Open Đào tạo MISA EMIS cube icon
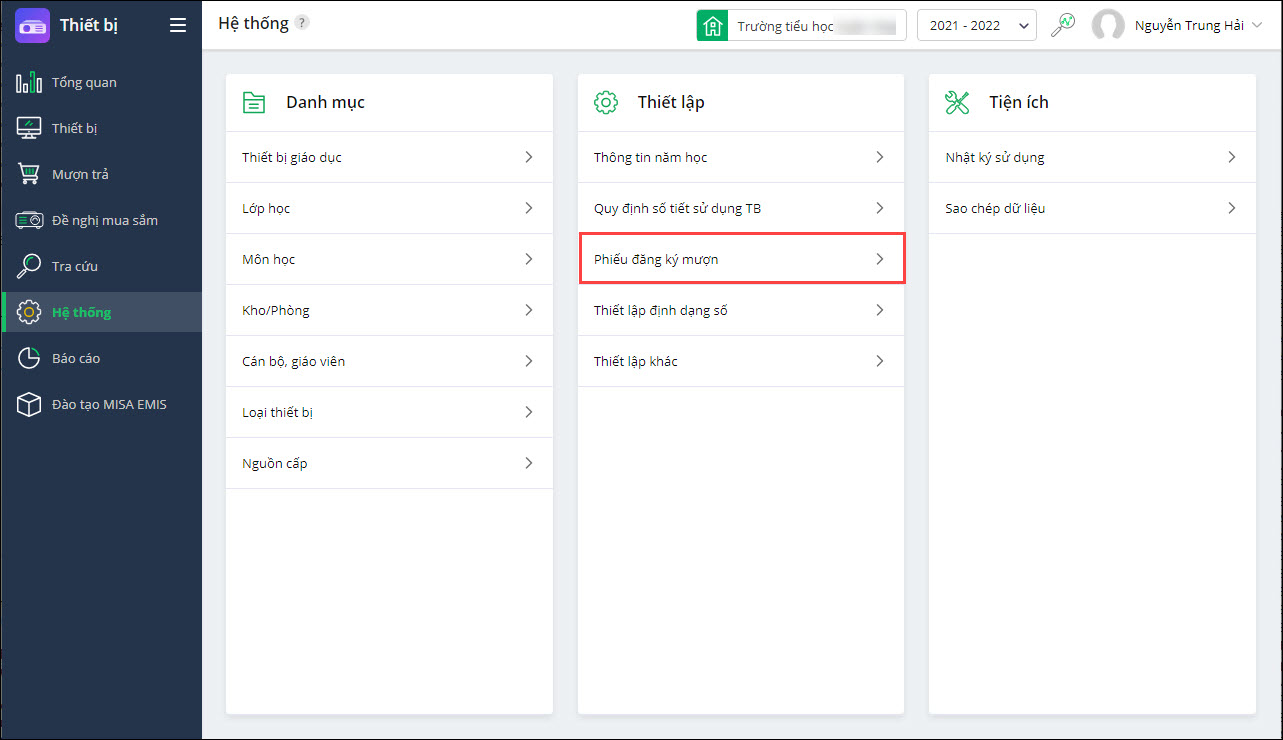Viewport: 1283px width, 740px height. 29,404
